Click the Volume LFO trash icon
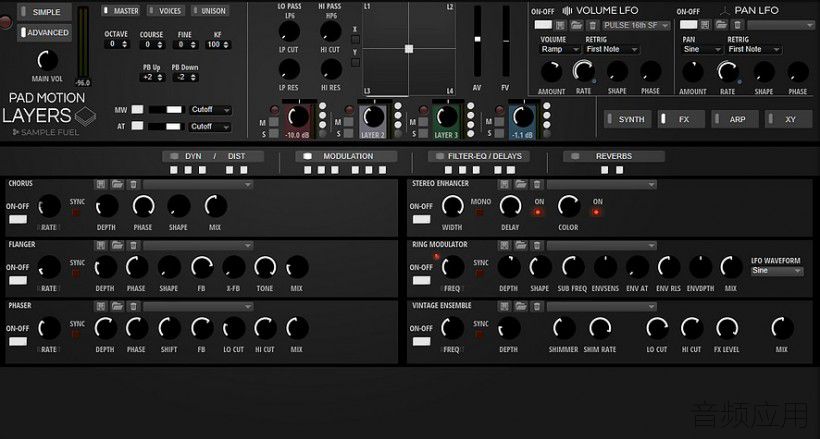Image resolution: width=820 pixels, height=439 pixels. pos(593,25)
